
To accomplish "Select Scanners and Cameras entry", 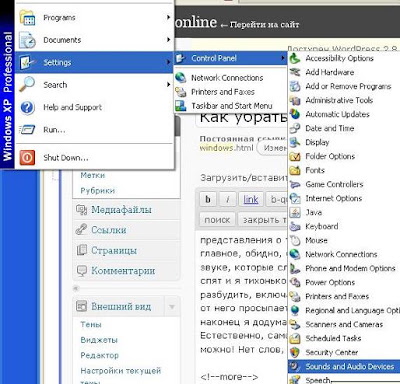I will pos(344,324).
